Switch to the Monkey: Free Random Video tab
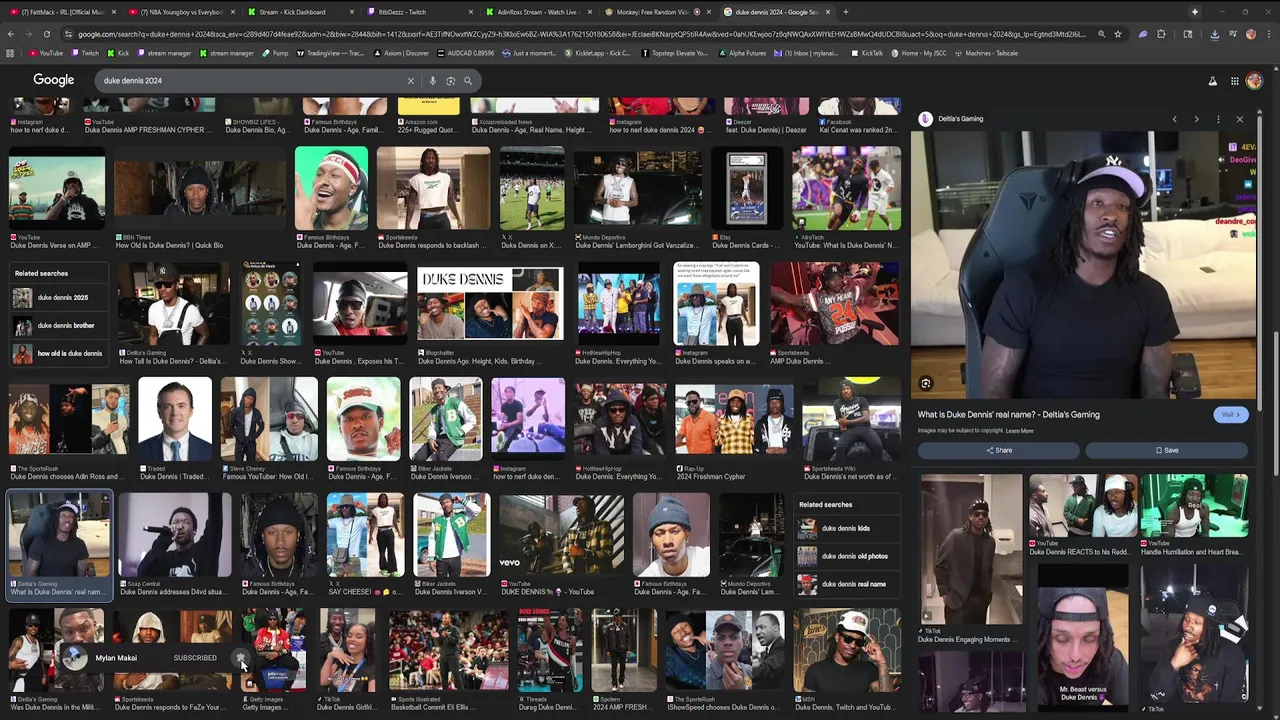The height and width of the screenshot is (720, 1280). click(659, 12)
